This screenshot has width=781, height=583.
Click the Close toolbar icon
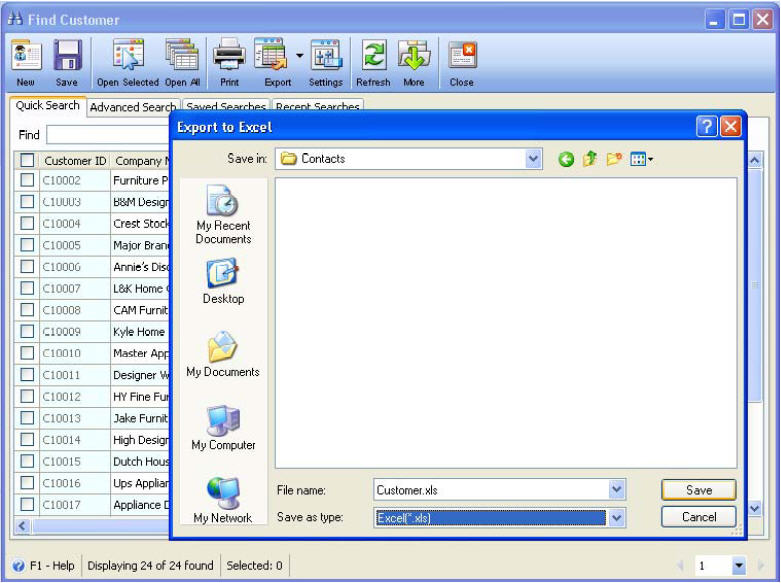(x=462, y=55)
